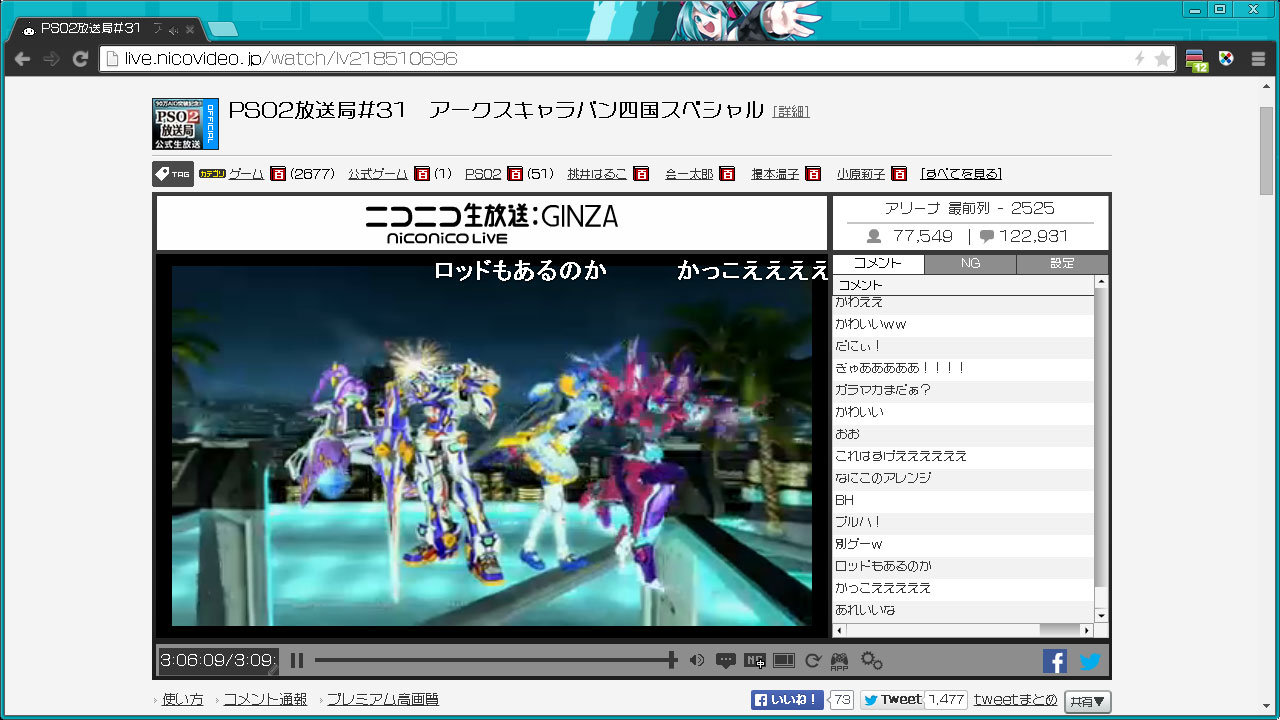Screen dimensions: 1280x720
Task: Open NG settings icon in player bar
Action: pyautogui.click(x=755, y=660)
